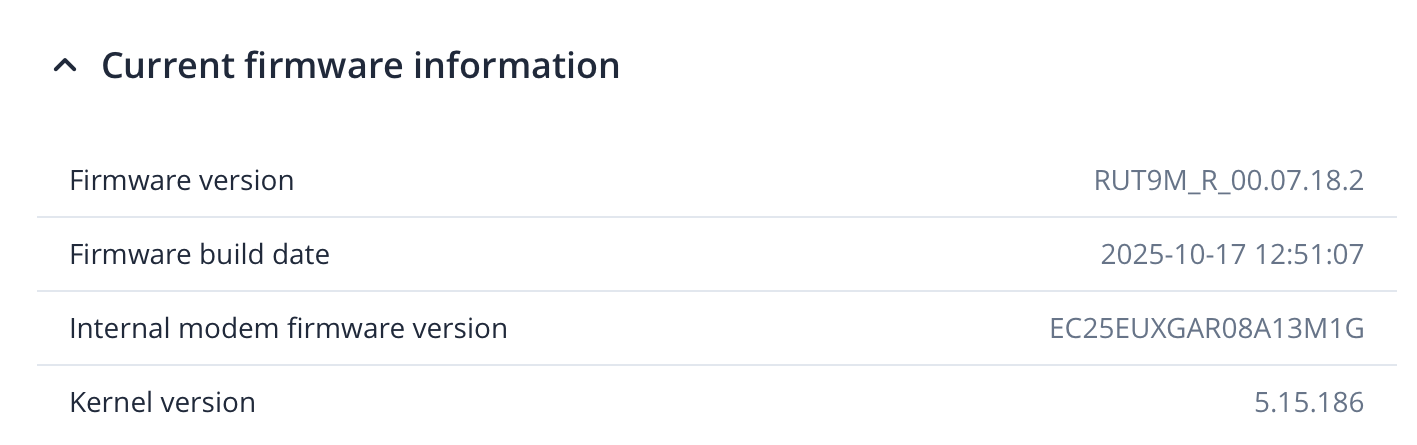1417x445 pixels.
Task: Click the Current firmware information heading
Action: click(360, 66)
